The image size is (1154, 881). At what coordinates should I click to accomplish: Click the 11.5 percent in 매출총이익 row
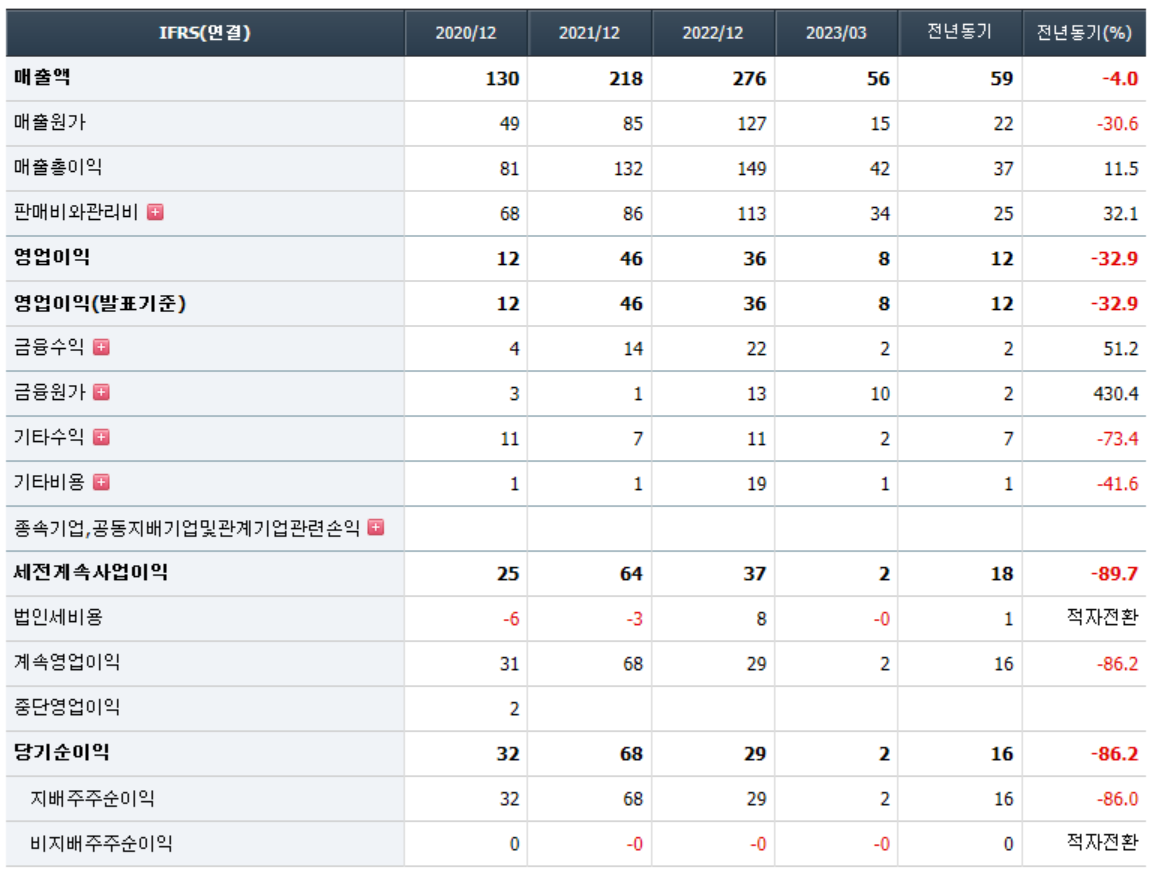pyautogui.click(x=1121, y=169)
